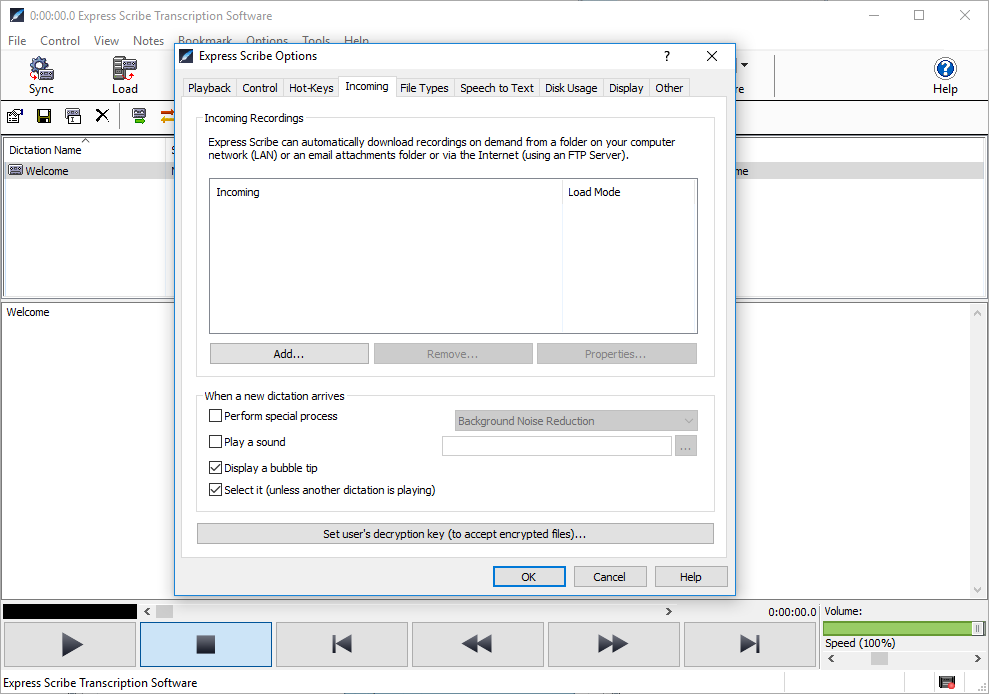Open the Tools menu
This screenshot has height=694, width=989.
[x=315, y=41]
